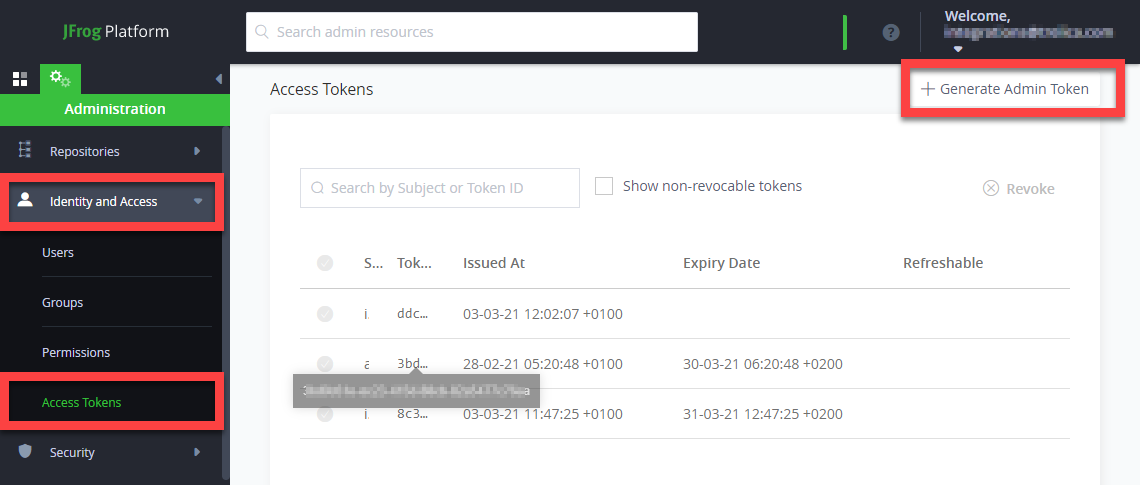The height and width of the screenshot is (485, 1140).
Task: Collapse the Identity and Access section
Action: [198, 201]
